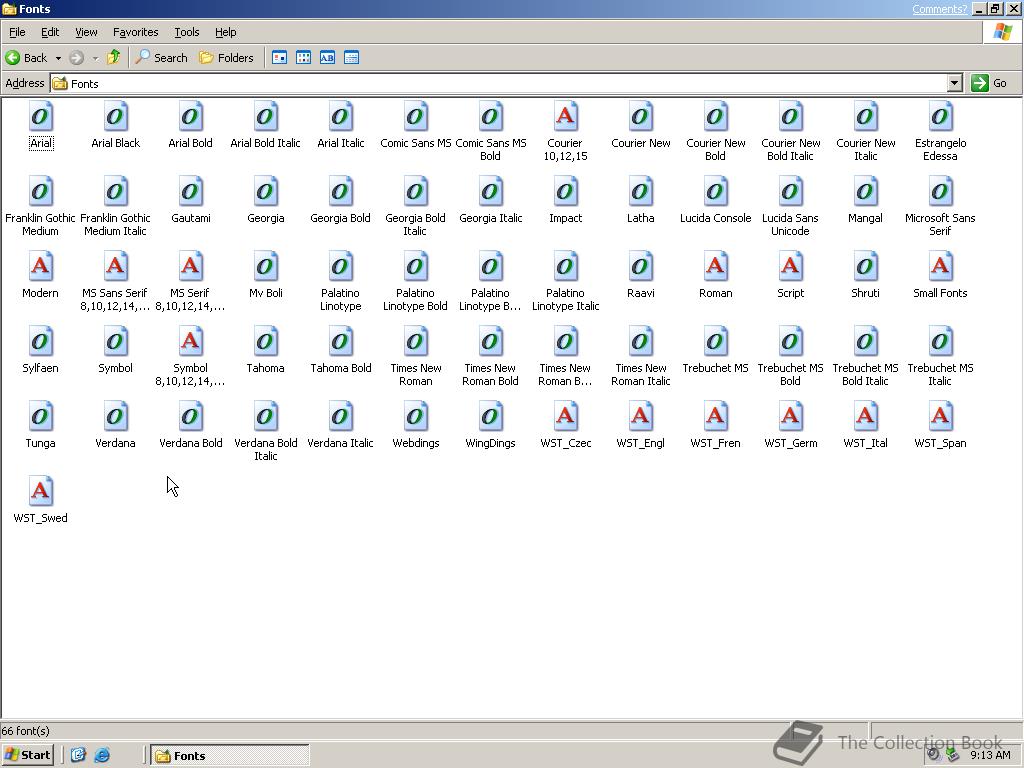Select the Tunga font icon
The image size is (1024, 768).
coord(40,417)
